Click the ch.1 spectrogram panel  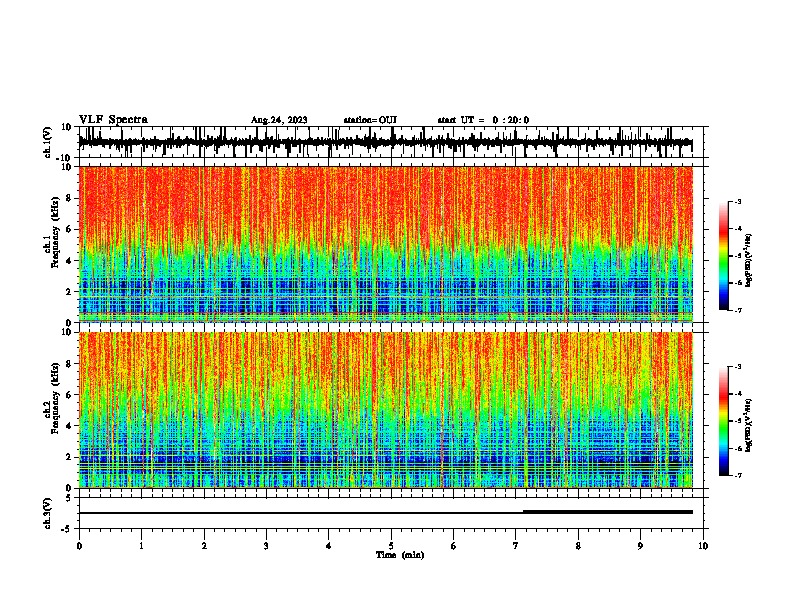[x=386, y=244]
